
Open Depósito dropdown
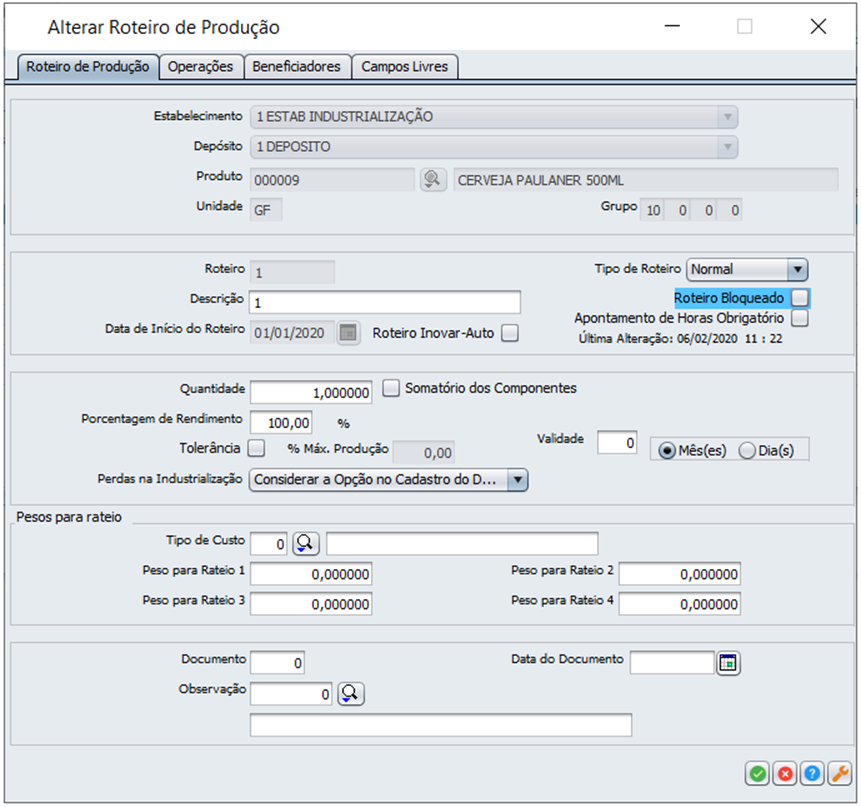click(x=494, y=147)
